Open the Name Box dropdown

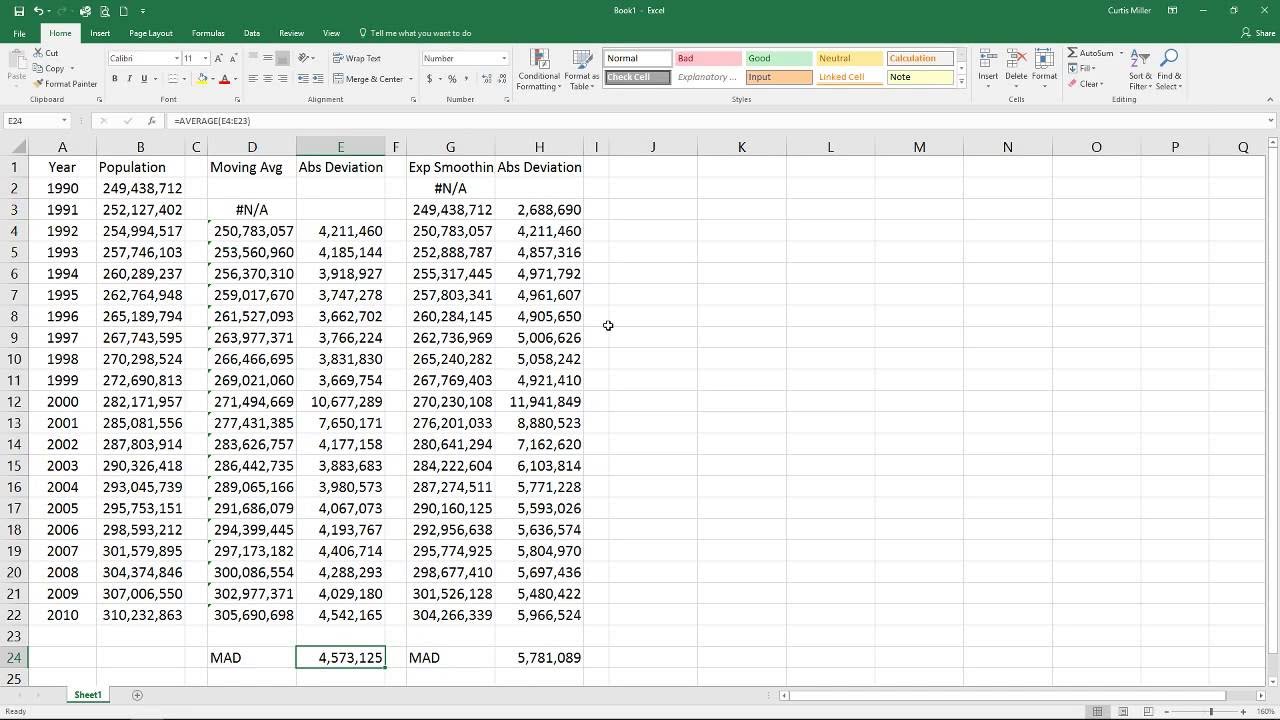[x=63, y=121]
